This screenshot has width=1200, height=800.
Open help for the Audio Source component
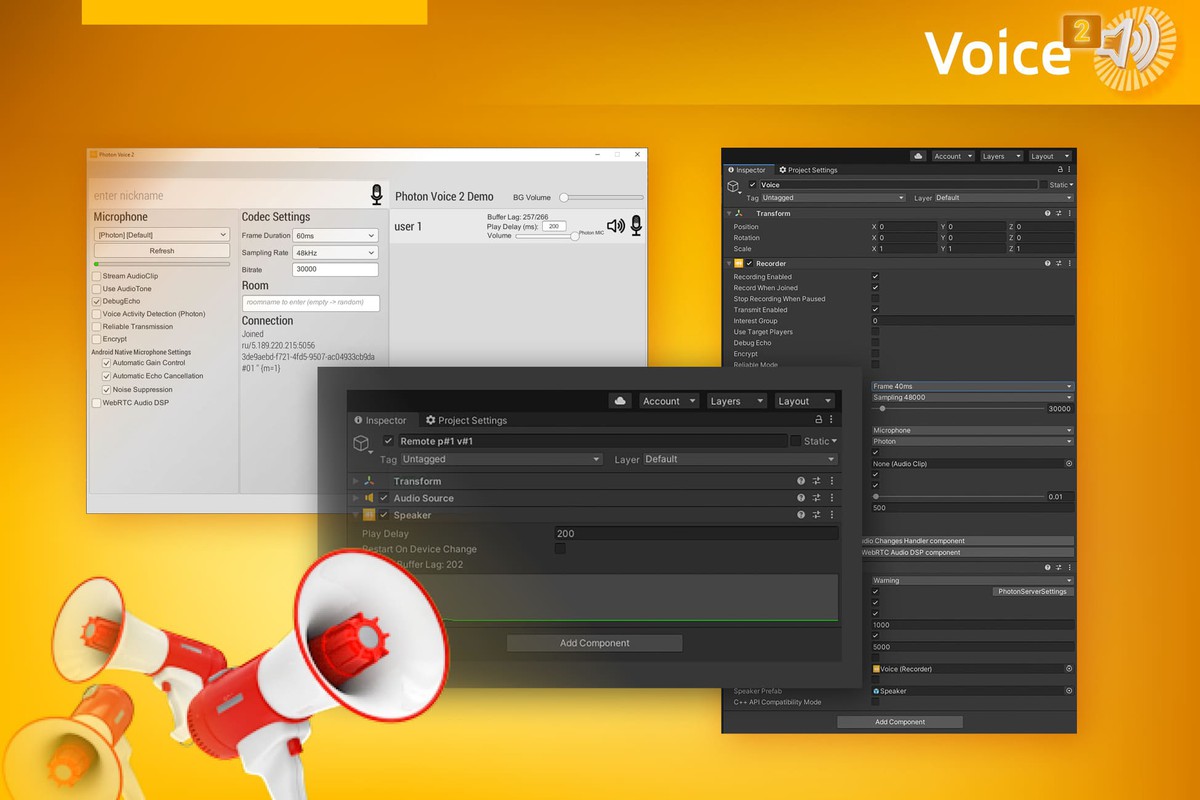pyautogui.click(x=801, y=498)
